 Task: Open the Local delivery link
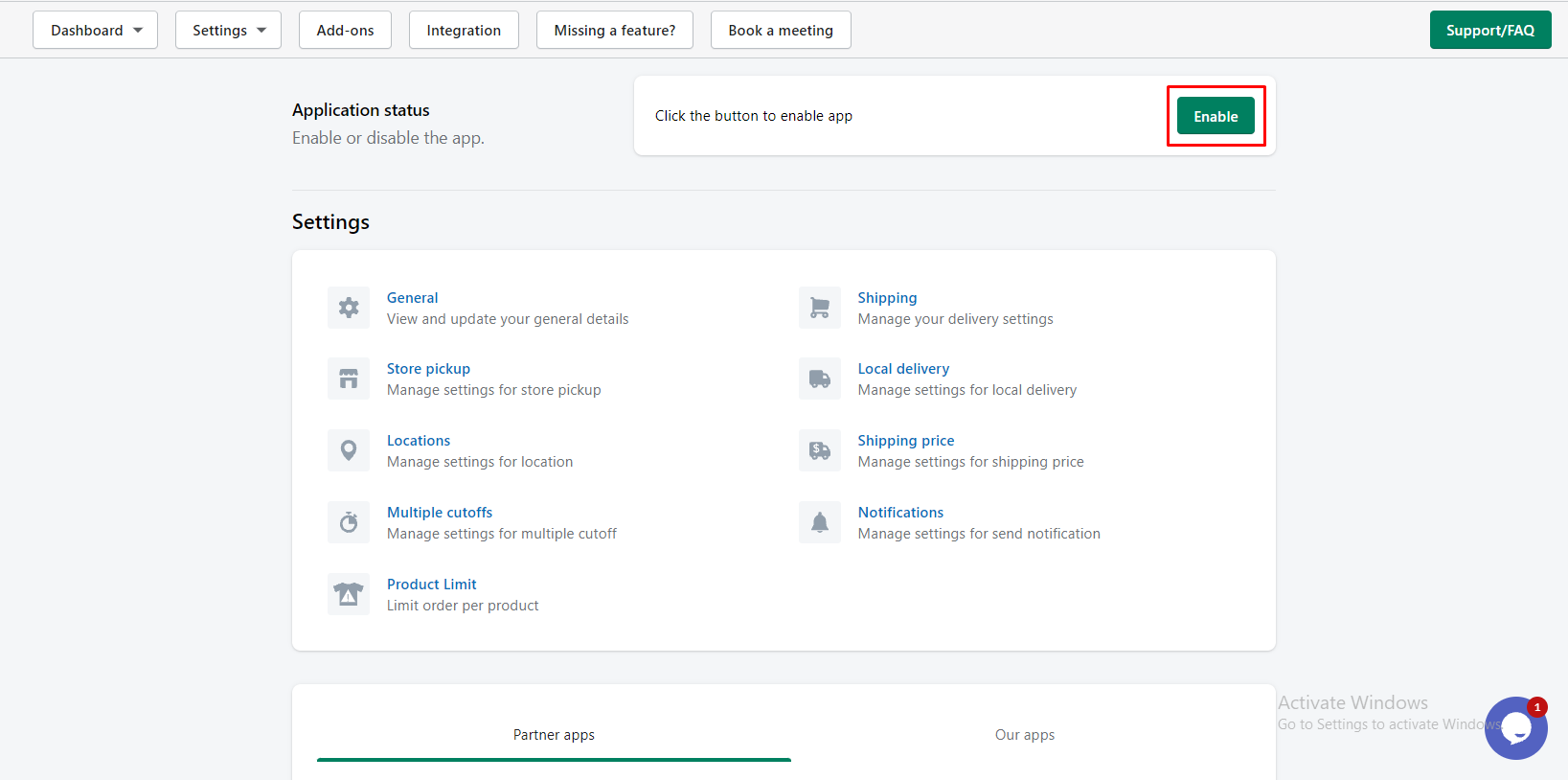pyautogui.click(x=903, y=369)
